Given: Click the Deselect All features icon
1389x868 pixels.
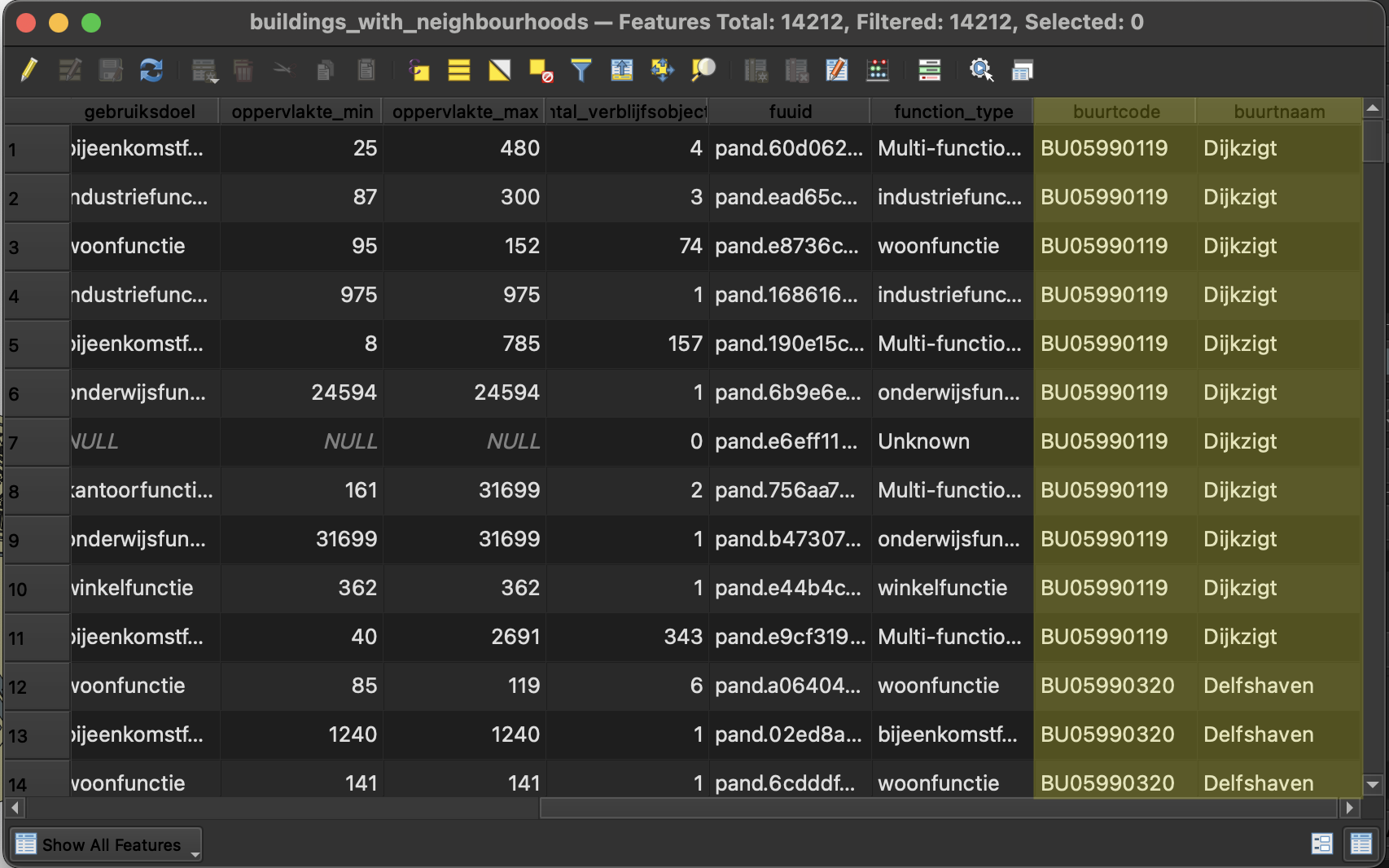Looking at the screenshot, I should click(541, 71).
